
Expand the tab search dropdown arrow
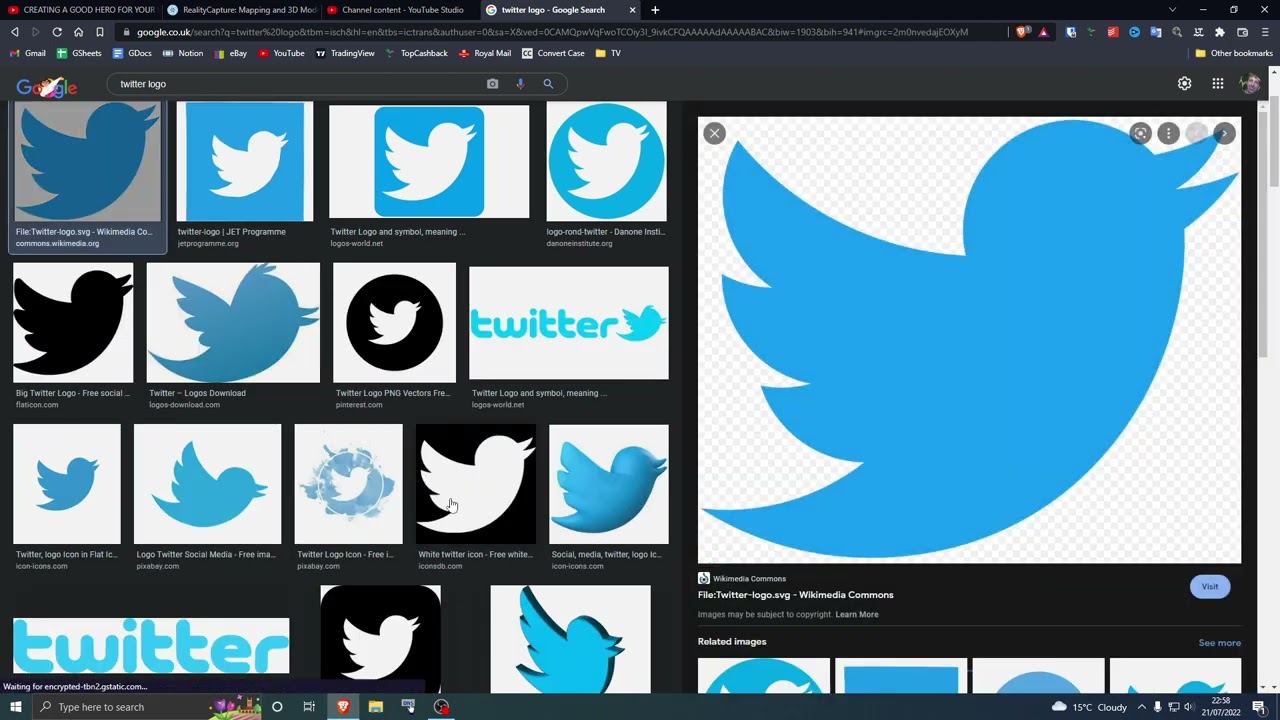point(1172,10)
